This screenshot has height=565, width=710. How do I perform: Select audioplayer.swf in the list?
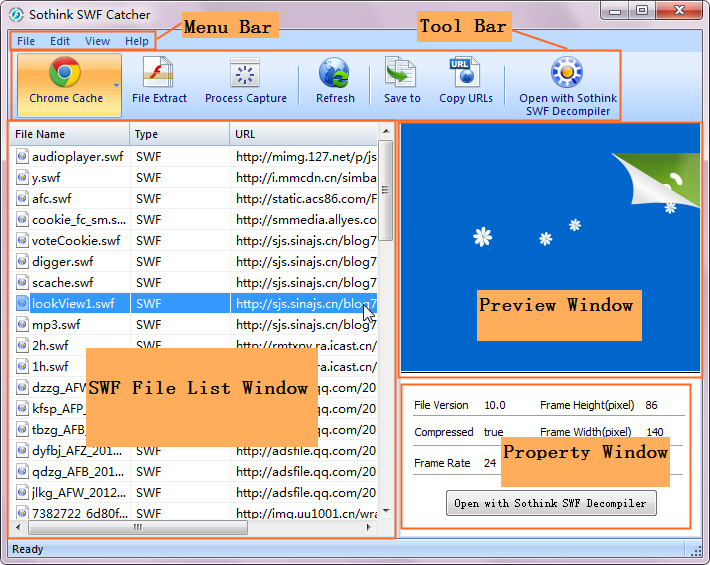click(x=194, y=157)
